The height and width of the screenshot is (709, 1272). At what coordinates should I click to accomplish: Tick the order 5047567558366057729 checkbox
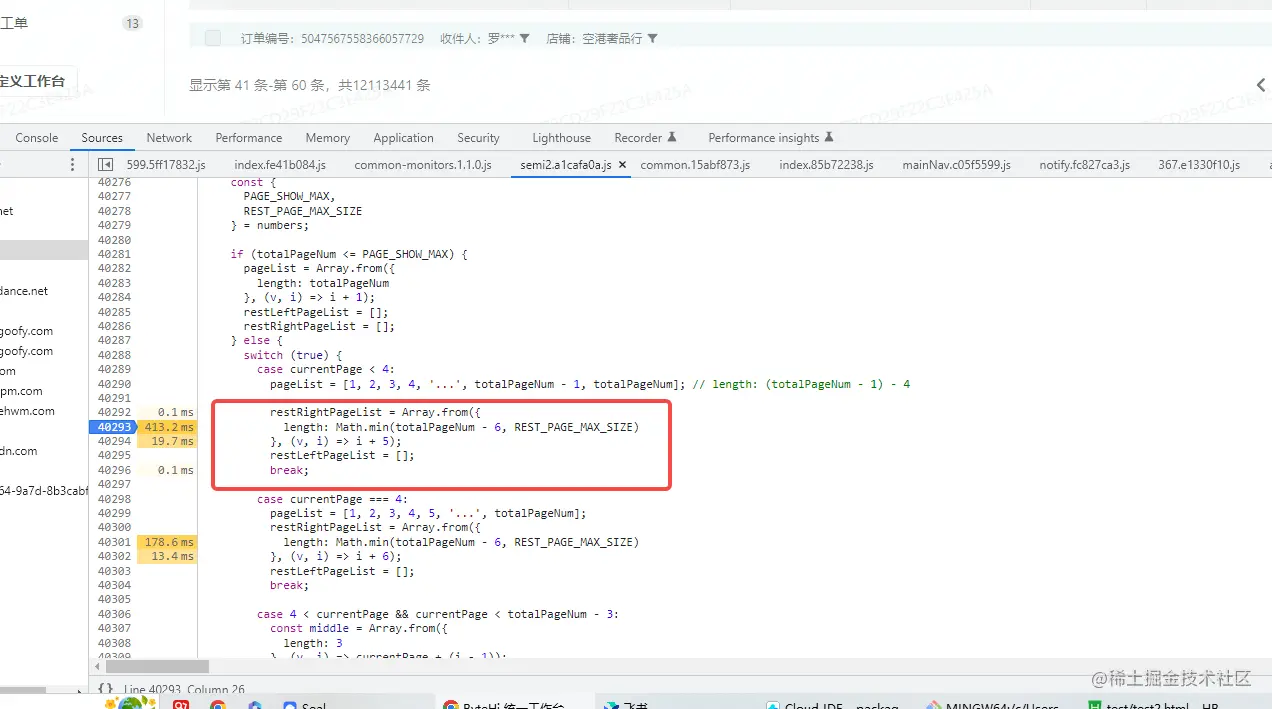[x=212, y=38]
